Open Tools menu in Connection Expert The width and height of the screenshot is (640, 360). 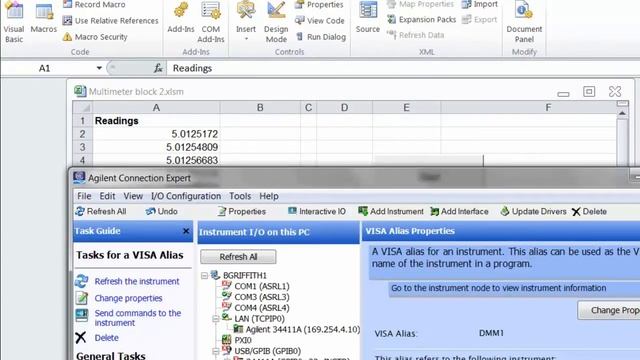240,196
